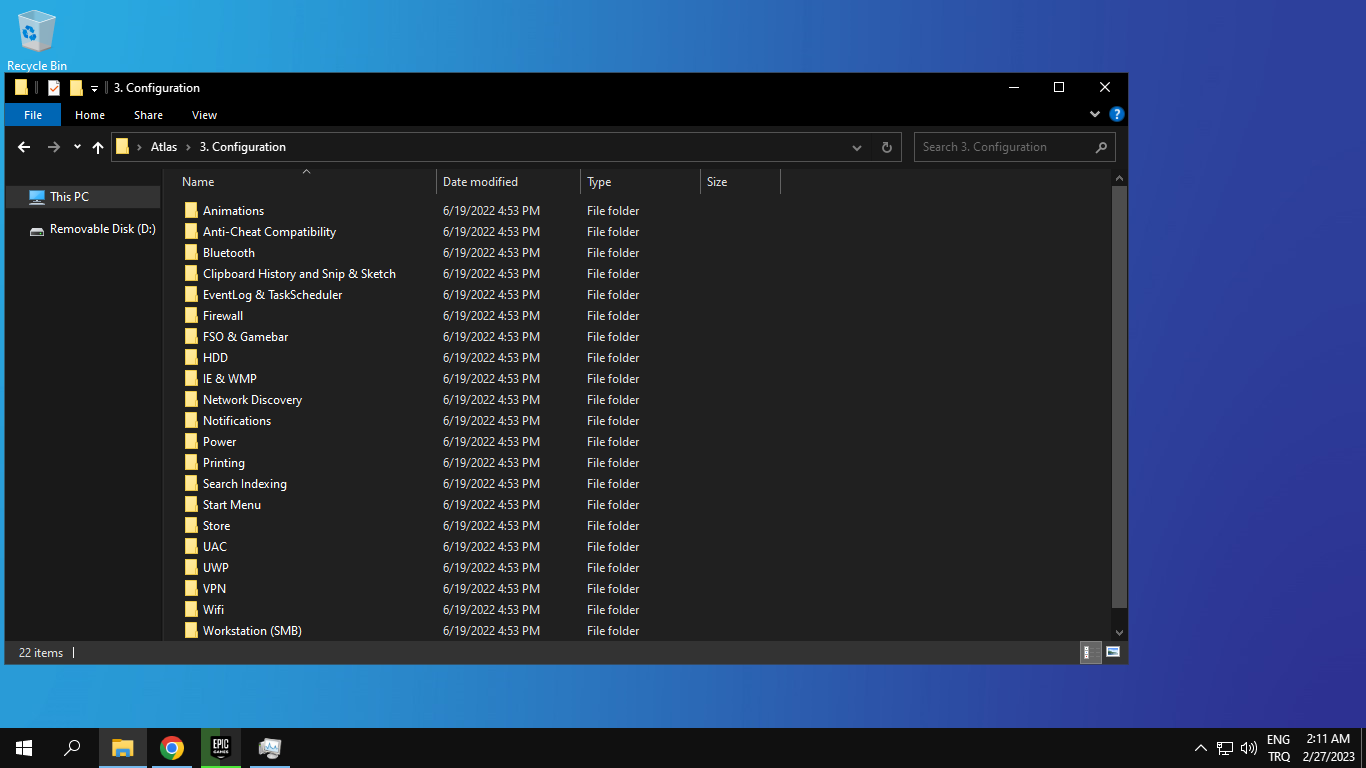This screenshot has height=768, width=1366.
Task: Select the Start Menu folder name
Action: coord(232,505)
